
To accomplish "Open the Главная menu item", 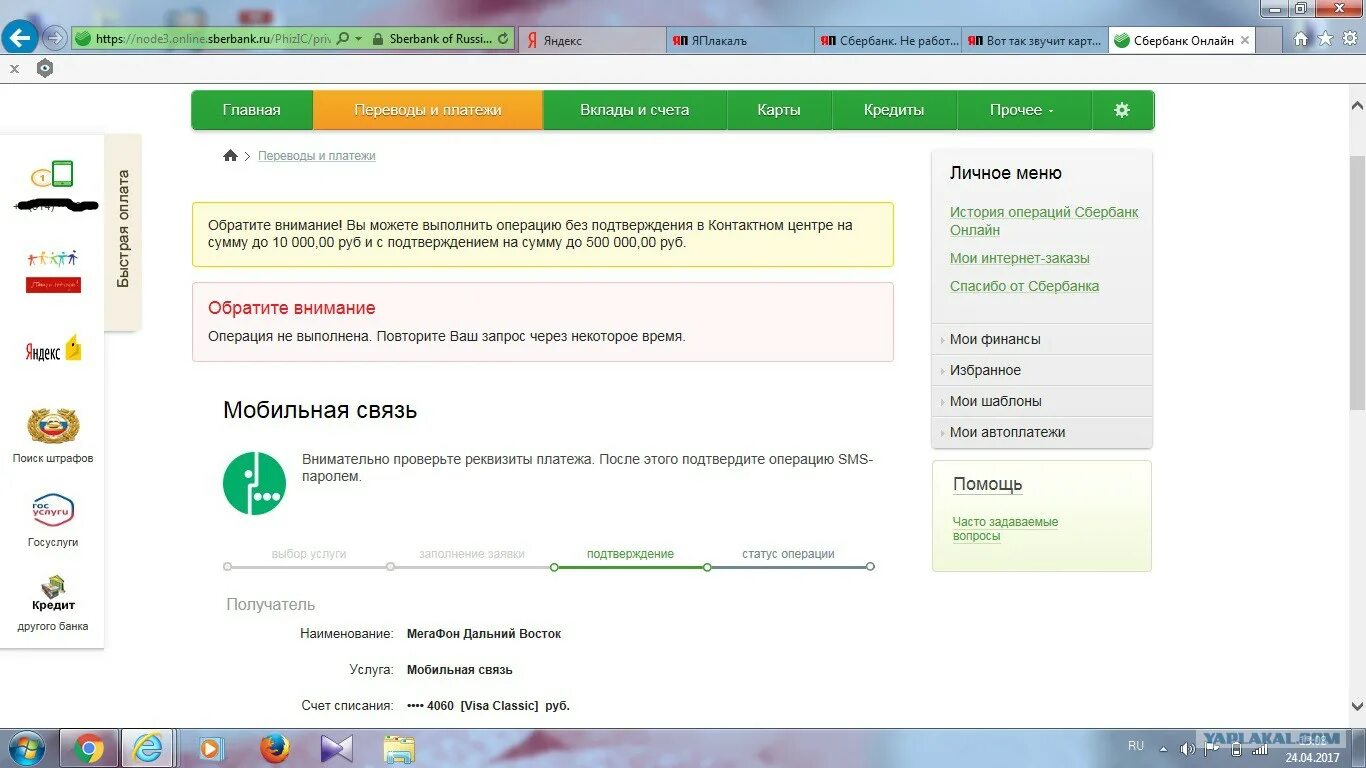I will pos(252,110).
